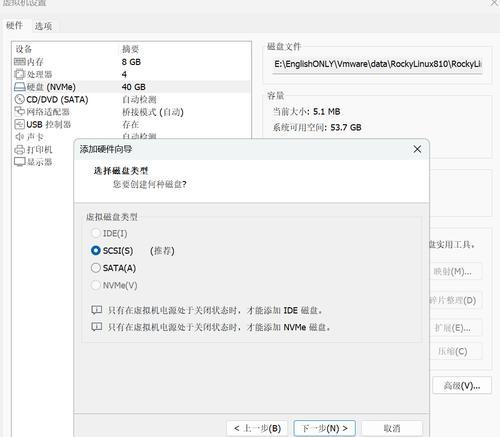
Task: Go back with 上一步(B) button
Action: 257,428
